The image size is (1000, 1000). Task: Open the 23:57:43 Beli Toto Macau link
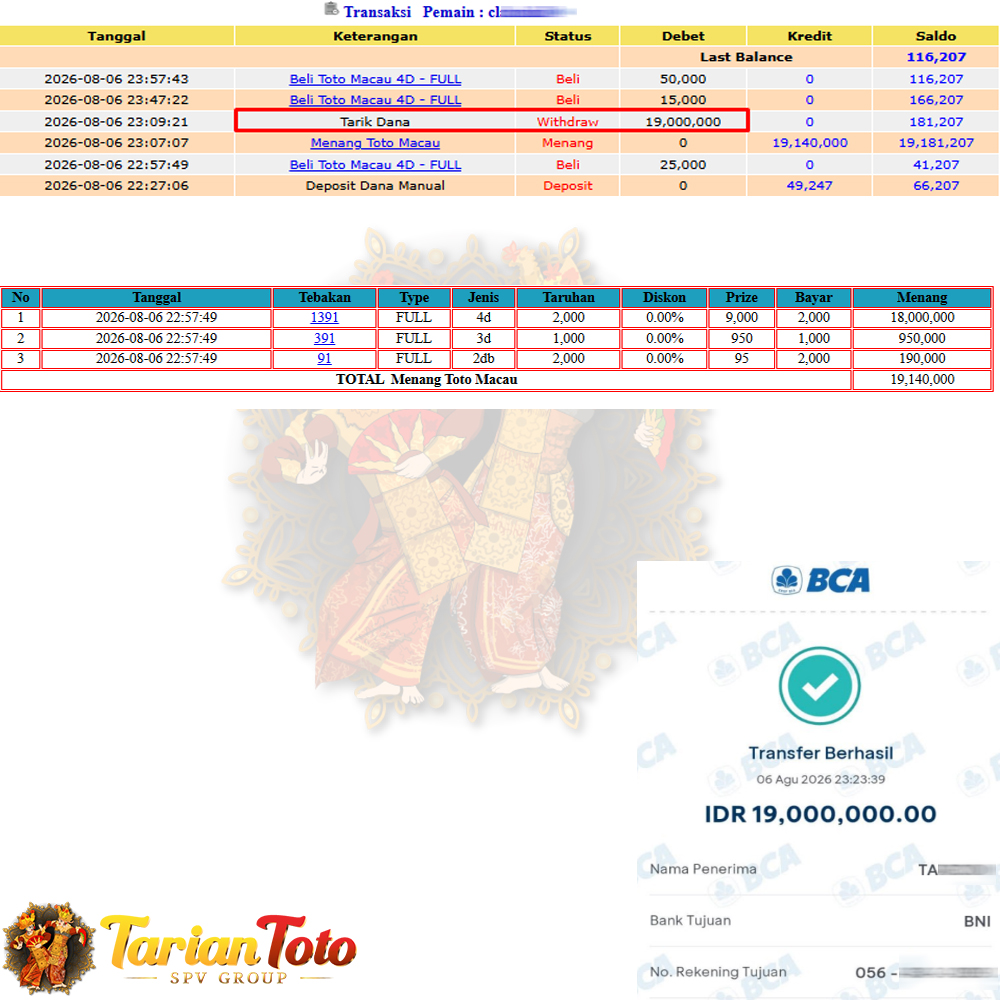click(x=375, y=79)
